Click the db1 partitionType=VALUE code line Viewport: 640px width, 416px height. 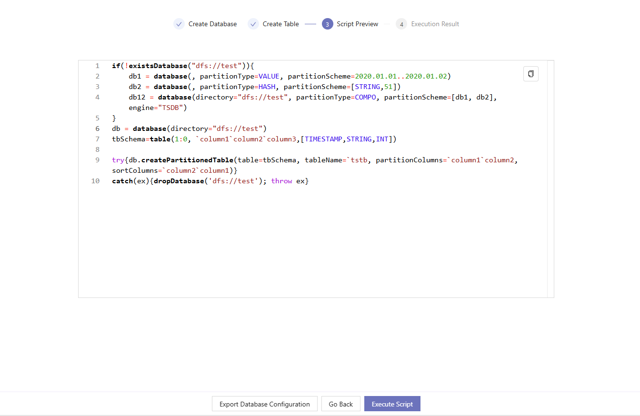pyautogui.click(x=289, y=76)
